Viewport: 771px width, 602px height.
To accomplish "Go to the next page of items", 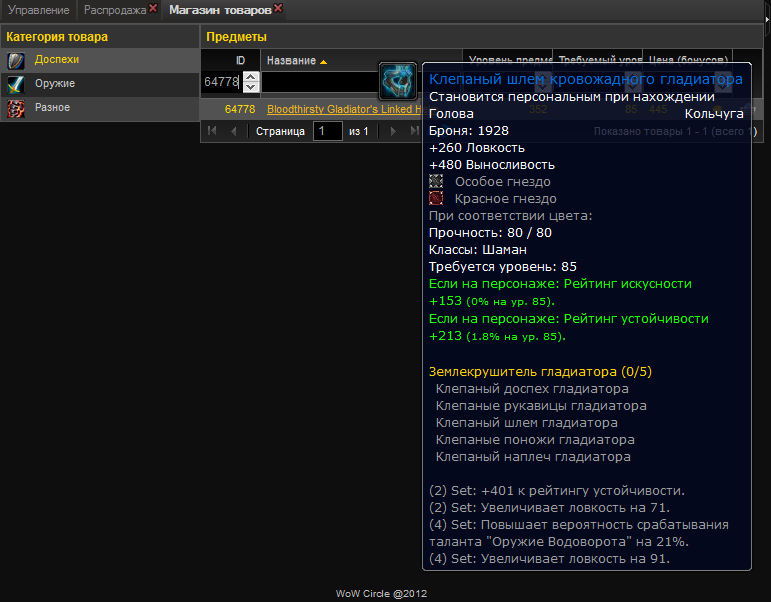I will pos(393,131).
